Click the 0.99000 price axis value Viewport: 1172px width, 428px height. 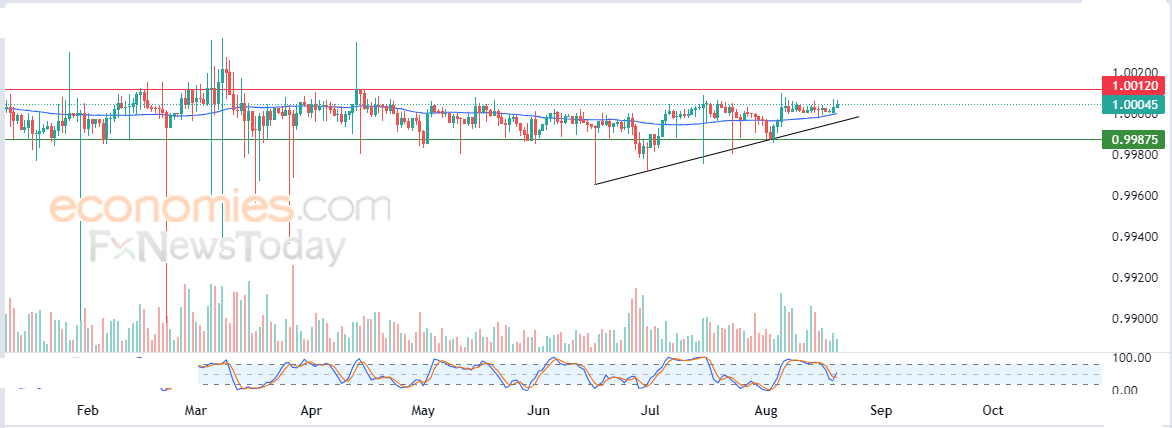(x=1135, y=319)
